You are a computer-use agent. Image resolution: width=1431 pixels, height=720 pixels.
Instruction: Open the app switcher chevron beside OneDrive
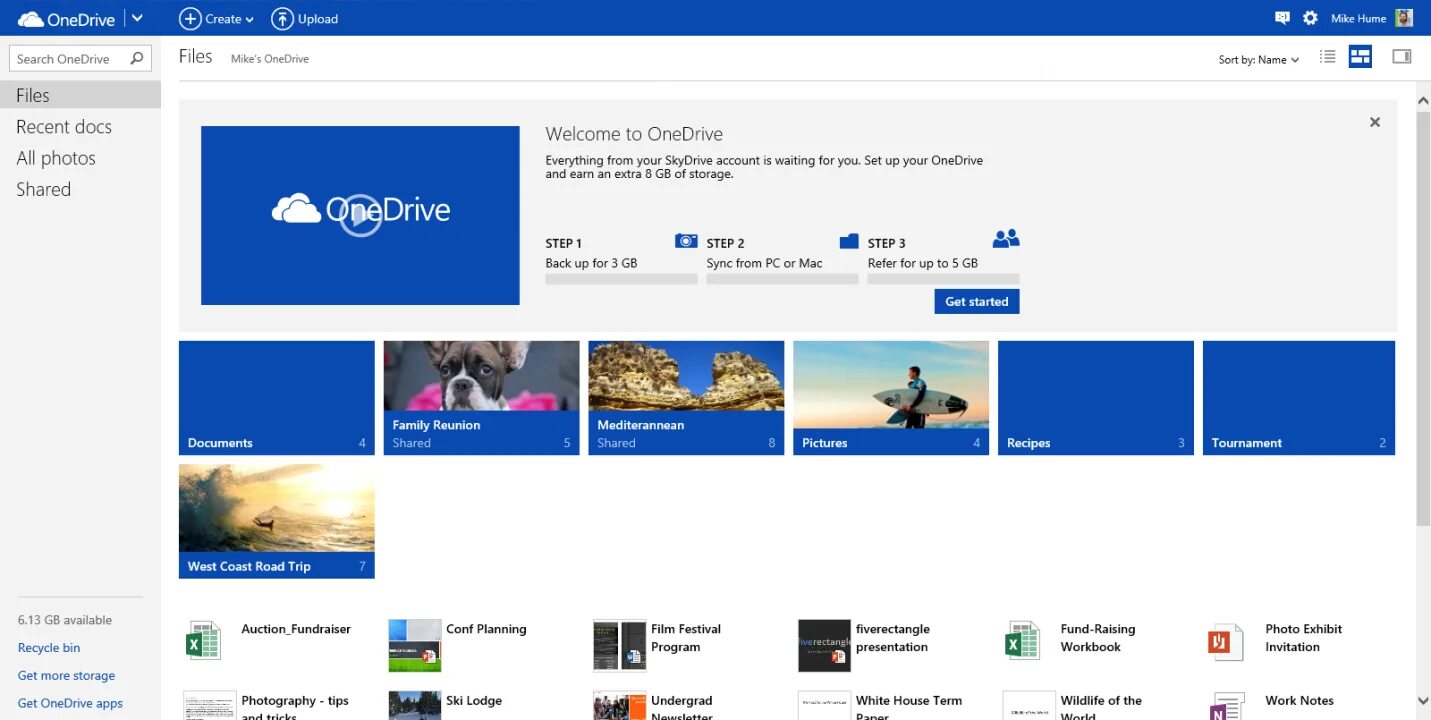click(x=138, y=19)
